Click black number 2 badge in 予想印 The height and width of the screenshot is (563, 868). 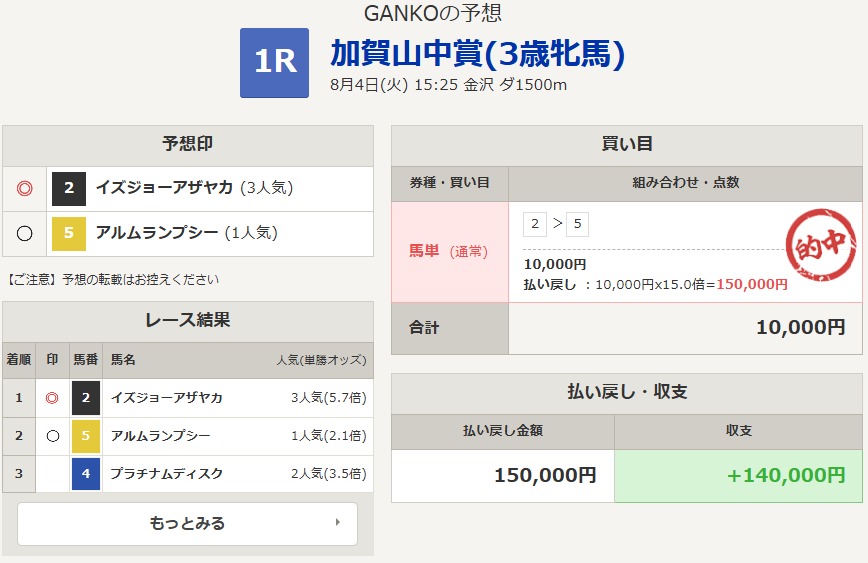69,189
